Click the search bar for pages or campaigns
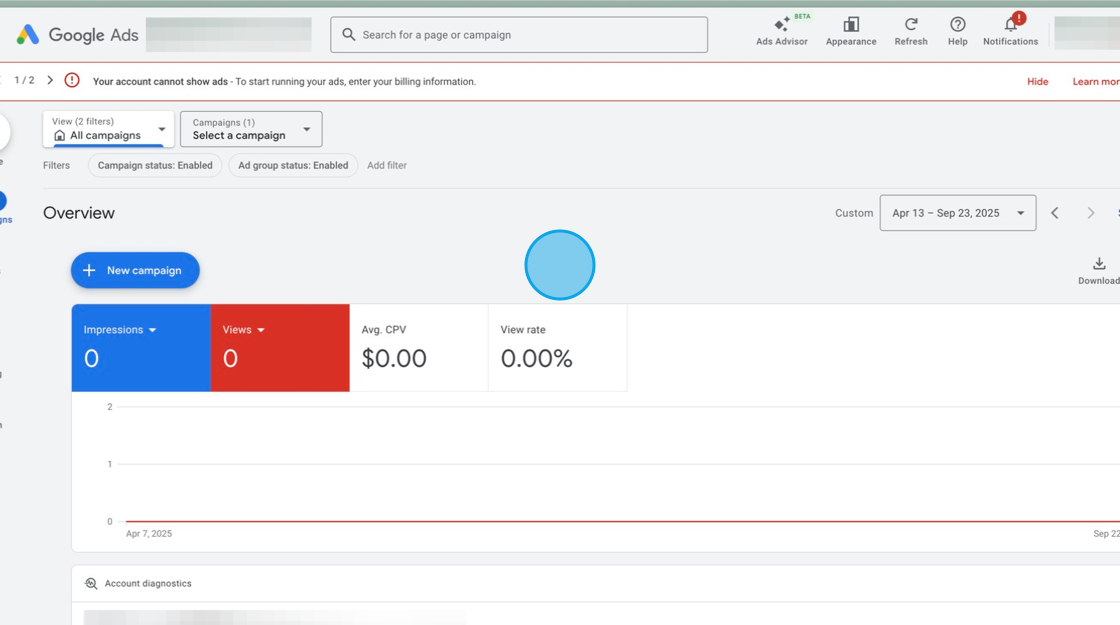 click(x=519, y=34)
